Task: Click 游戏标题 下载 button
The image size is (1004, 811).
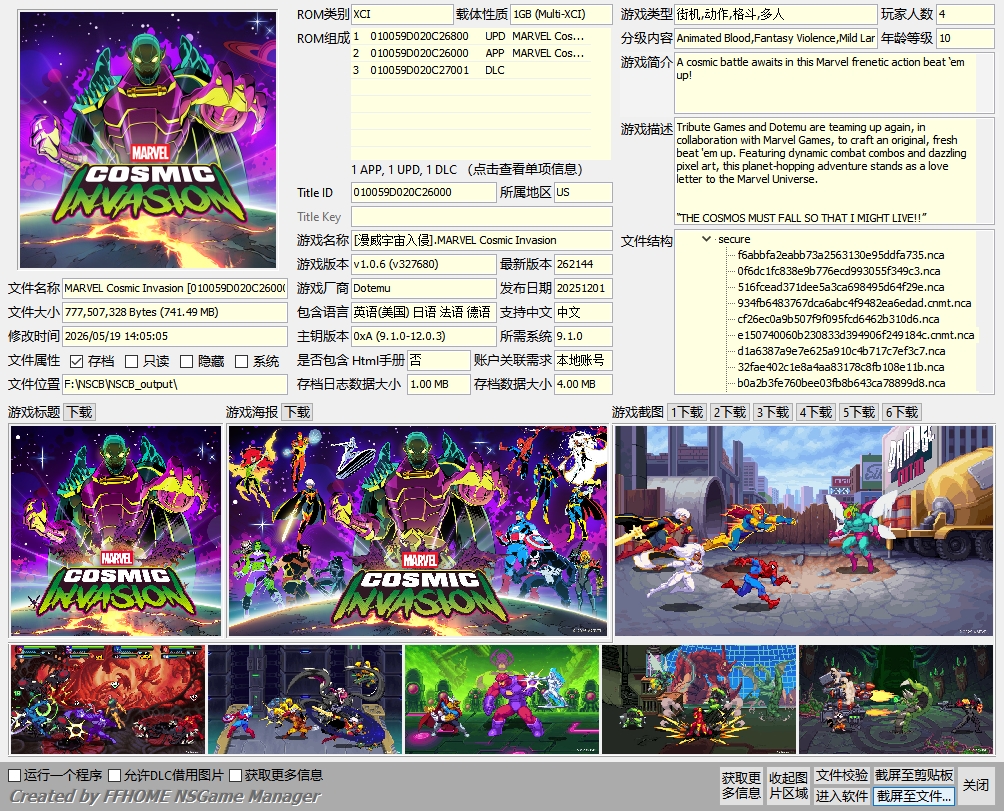Action: [x=80, y=412]
